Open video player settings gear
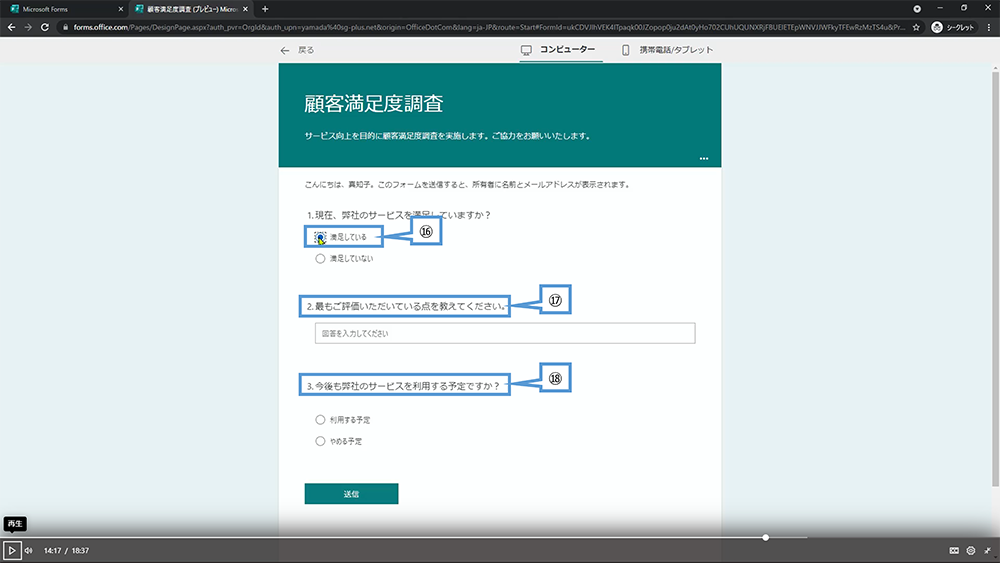 [x=971, y=550]
